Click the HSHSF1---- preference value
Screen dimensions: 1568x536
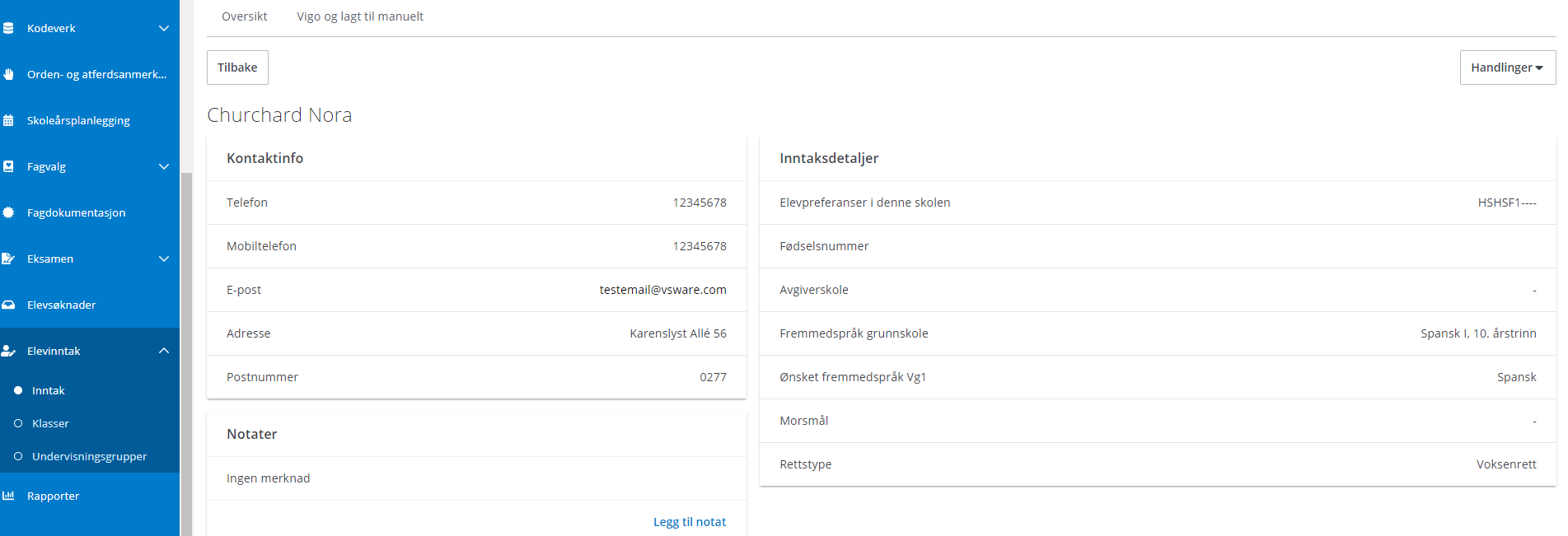click(x=1507, y=203)
